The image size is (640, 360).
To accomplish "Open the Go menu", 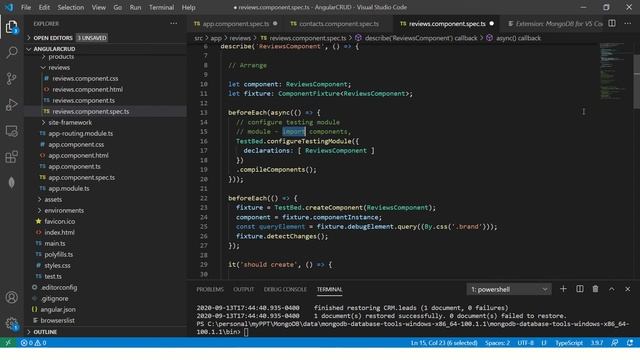I will click(x=118, y=7).
